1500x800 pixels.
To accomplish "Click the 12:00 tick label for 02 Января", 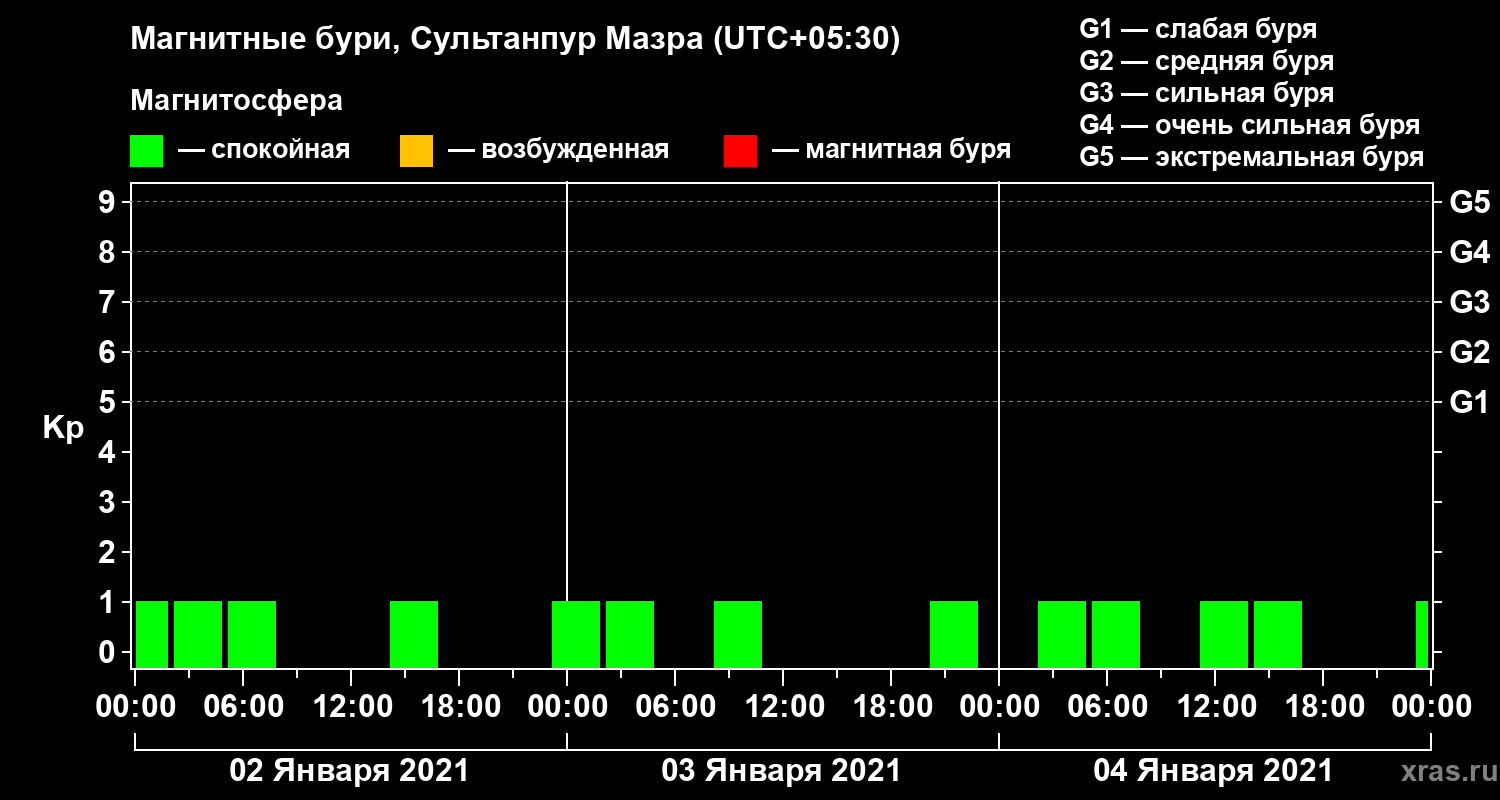I will [x=351, y=707].
